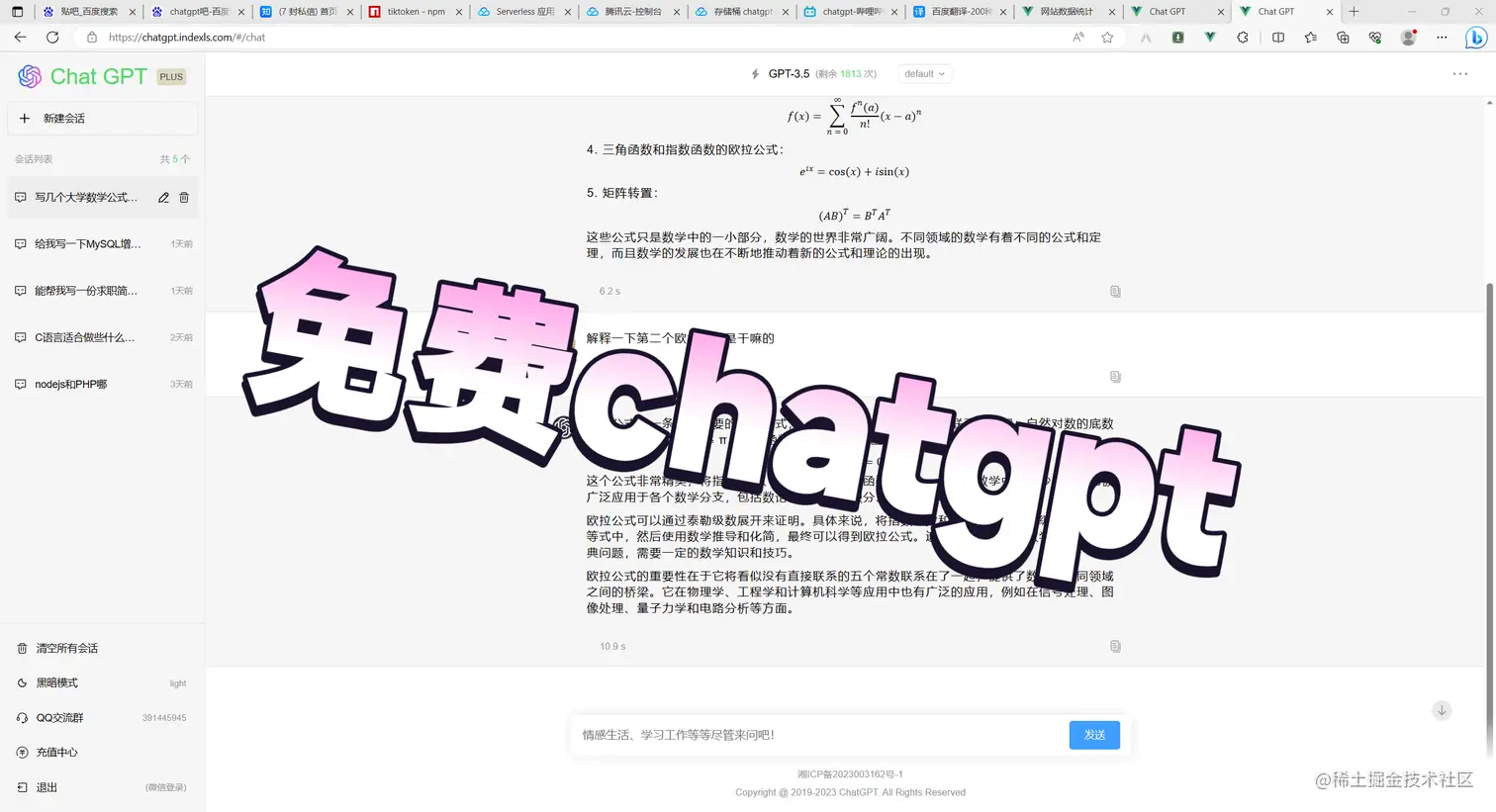Screen dimensions: 1496x812
Task: Toggle dark mode 黑暗模式
Action: [103, 683]
